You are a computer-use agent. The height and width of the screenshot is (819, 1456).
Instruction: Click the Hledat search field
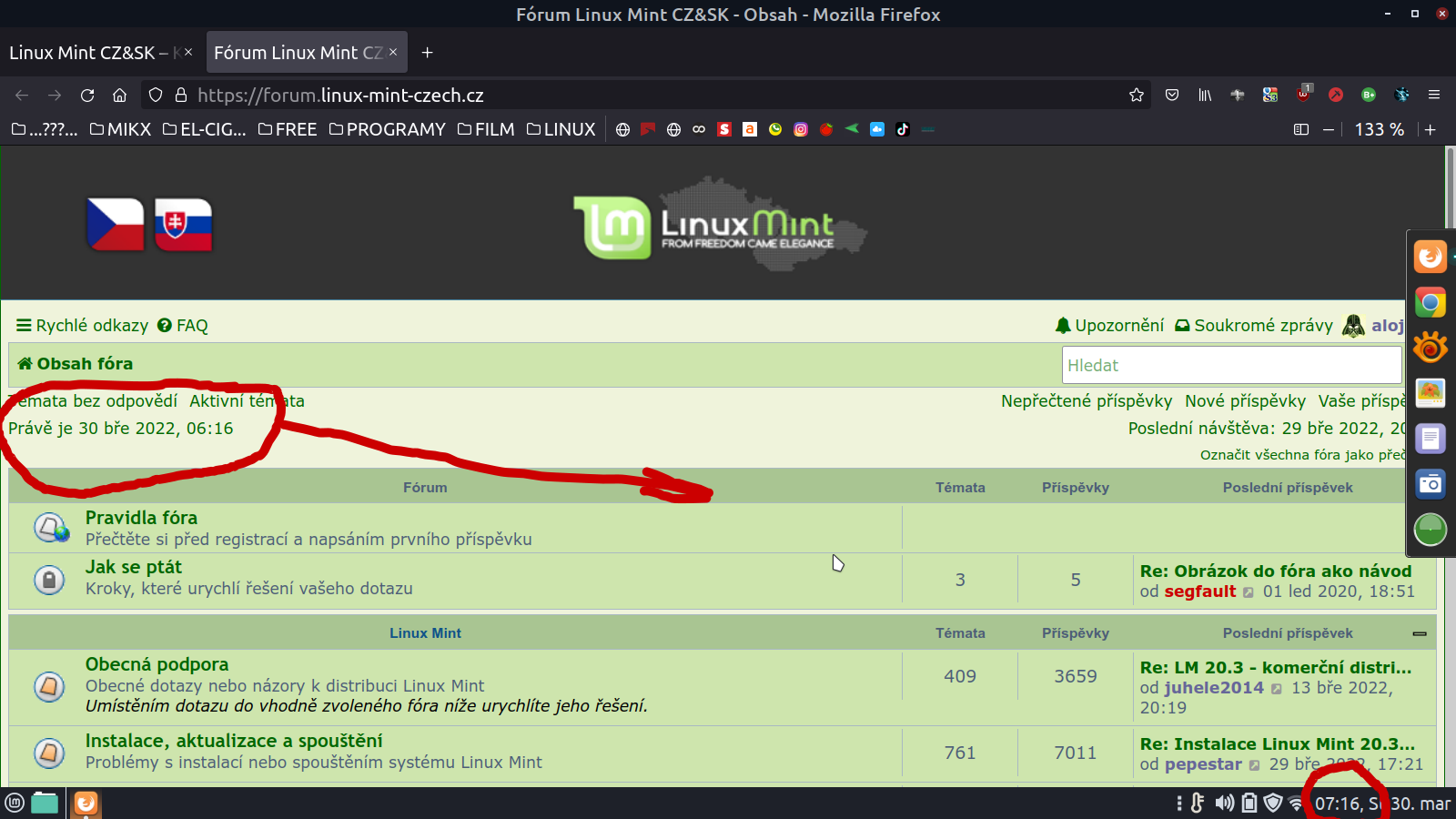(1230, 366)
